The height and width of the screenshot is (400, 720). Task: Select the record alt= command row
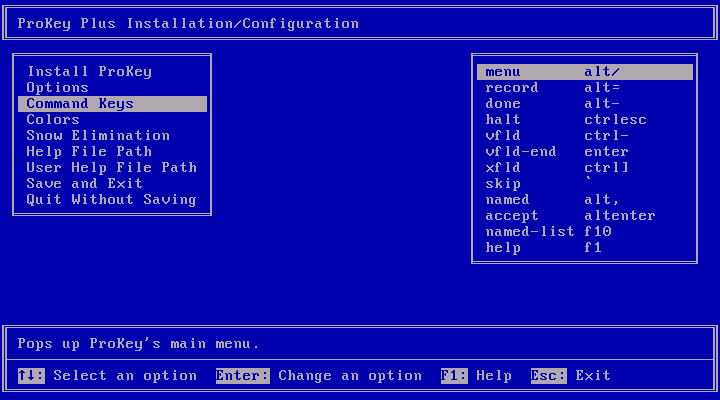click(585, 88)
